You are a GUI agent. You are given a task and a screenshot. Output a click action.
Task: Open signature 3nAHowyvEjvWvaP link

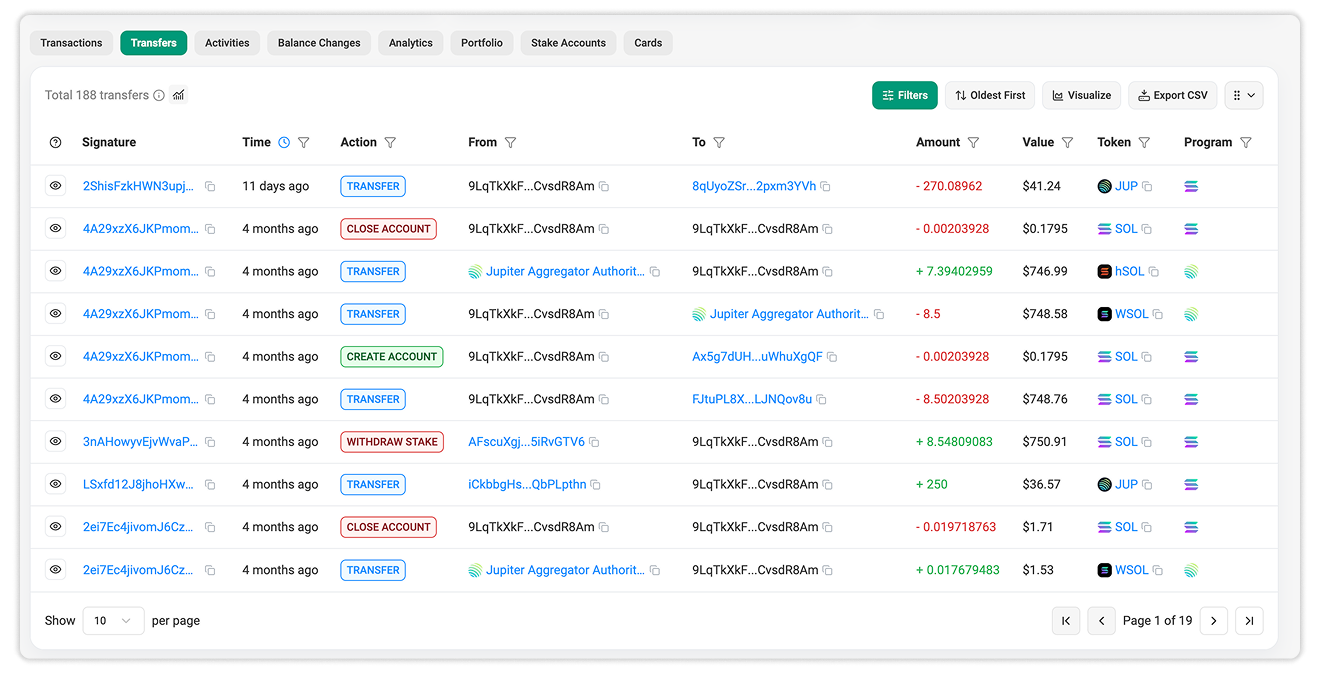(x=140, y=441)
